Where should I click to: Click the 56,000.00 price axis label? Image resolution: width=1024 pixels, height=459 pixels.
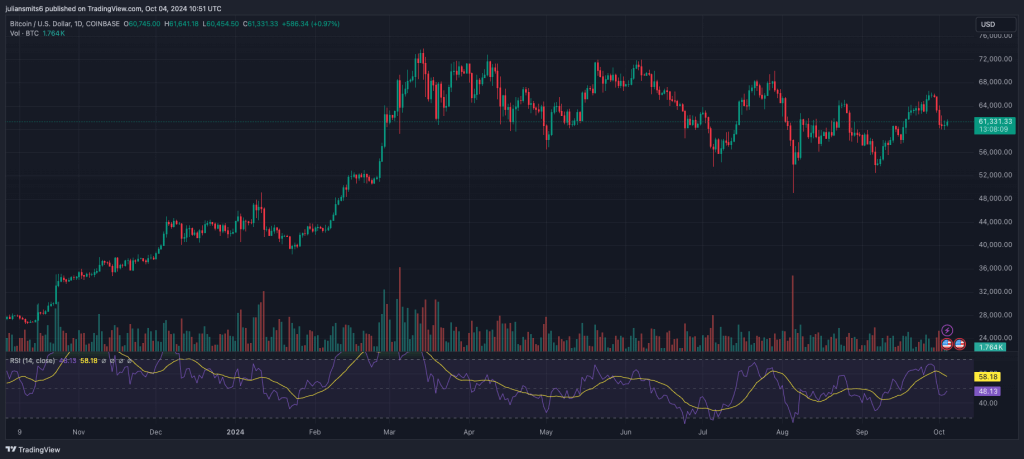997,152
